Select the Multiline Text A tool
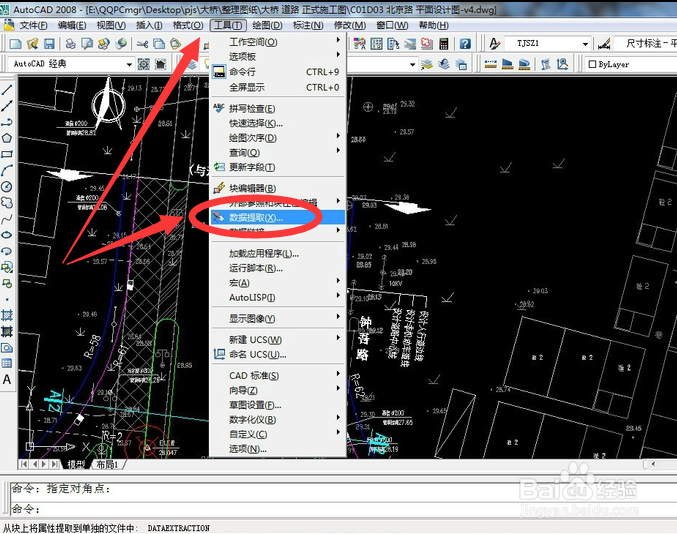The height and width of the screenshot is (534, 677). (x=7, y=379)
